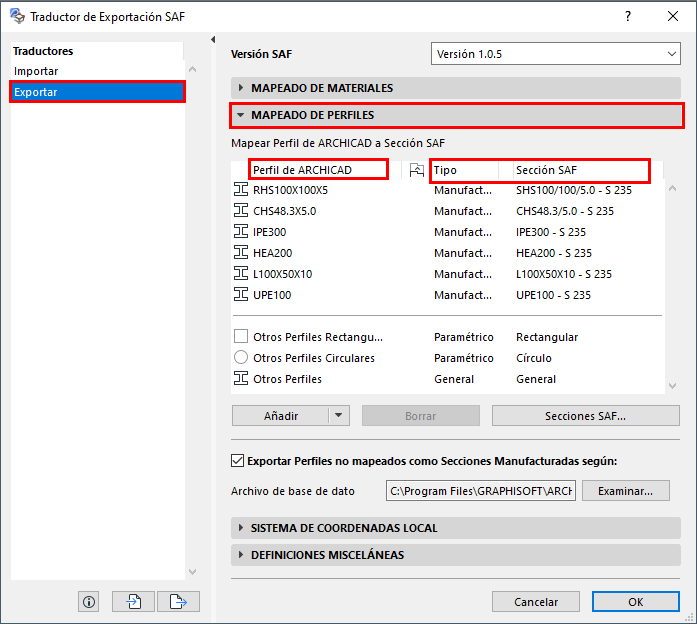Select the HEA200 profile name
This screenshot has height=624, width=697.
click(x=272, y=253)
